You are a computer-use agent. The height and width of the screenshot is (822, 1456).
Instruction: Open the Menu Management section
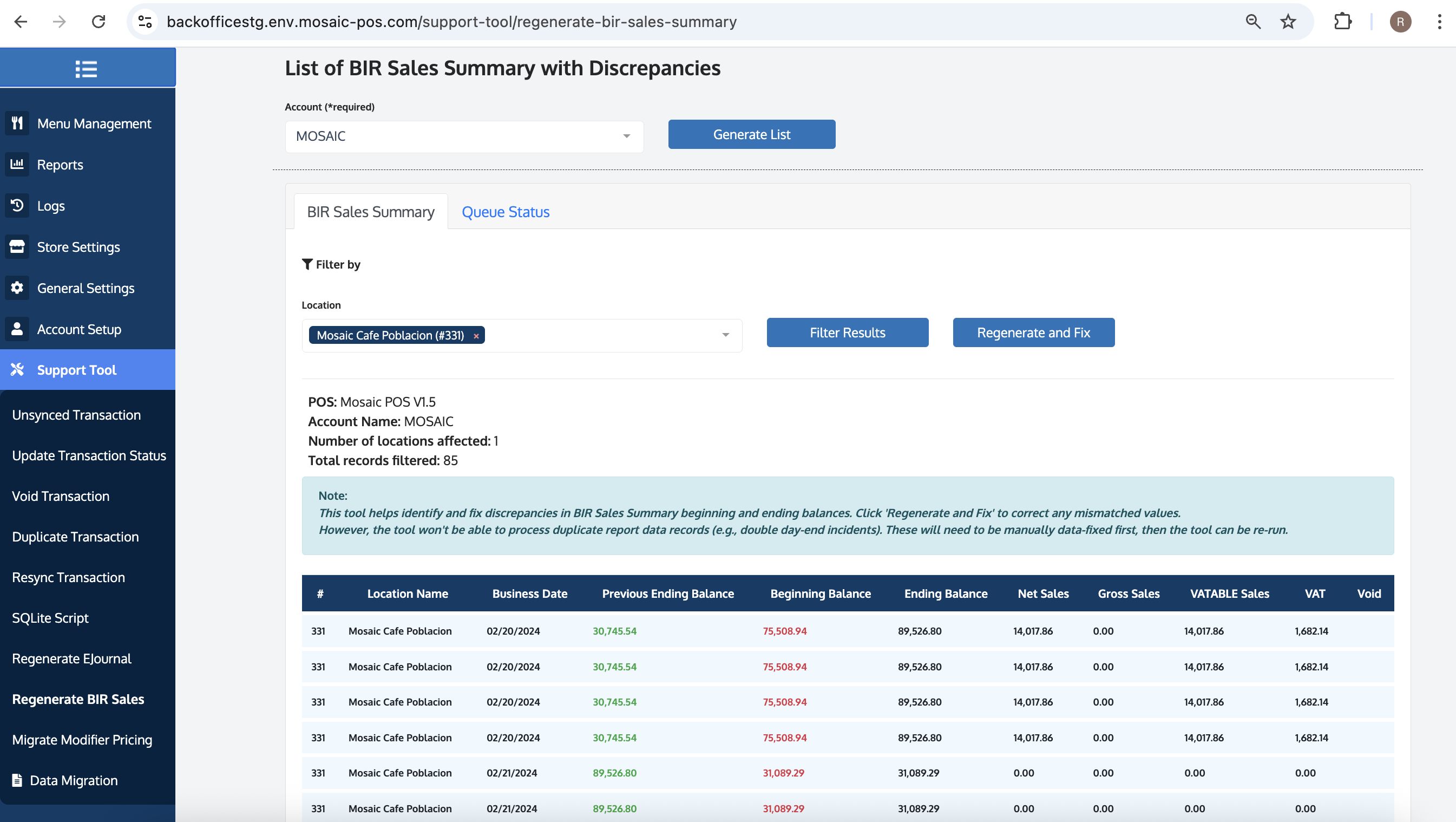[93, 123]
